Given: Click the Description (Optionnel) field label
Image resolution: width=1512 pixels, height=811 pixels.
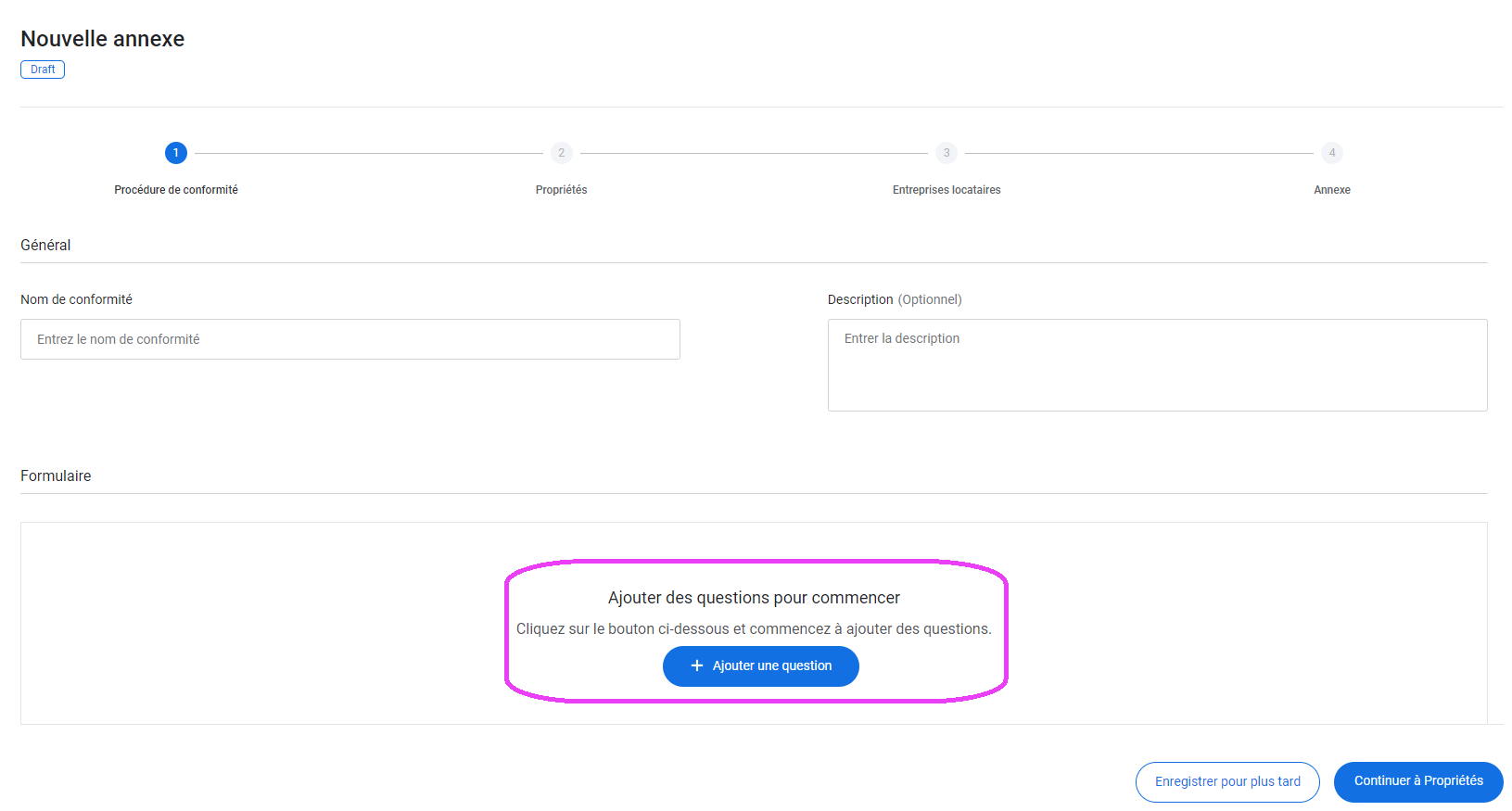Looking at the screenshot, I should coord(894,299).
